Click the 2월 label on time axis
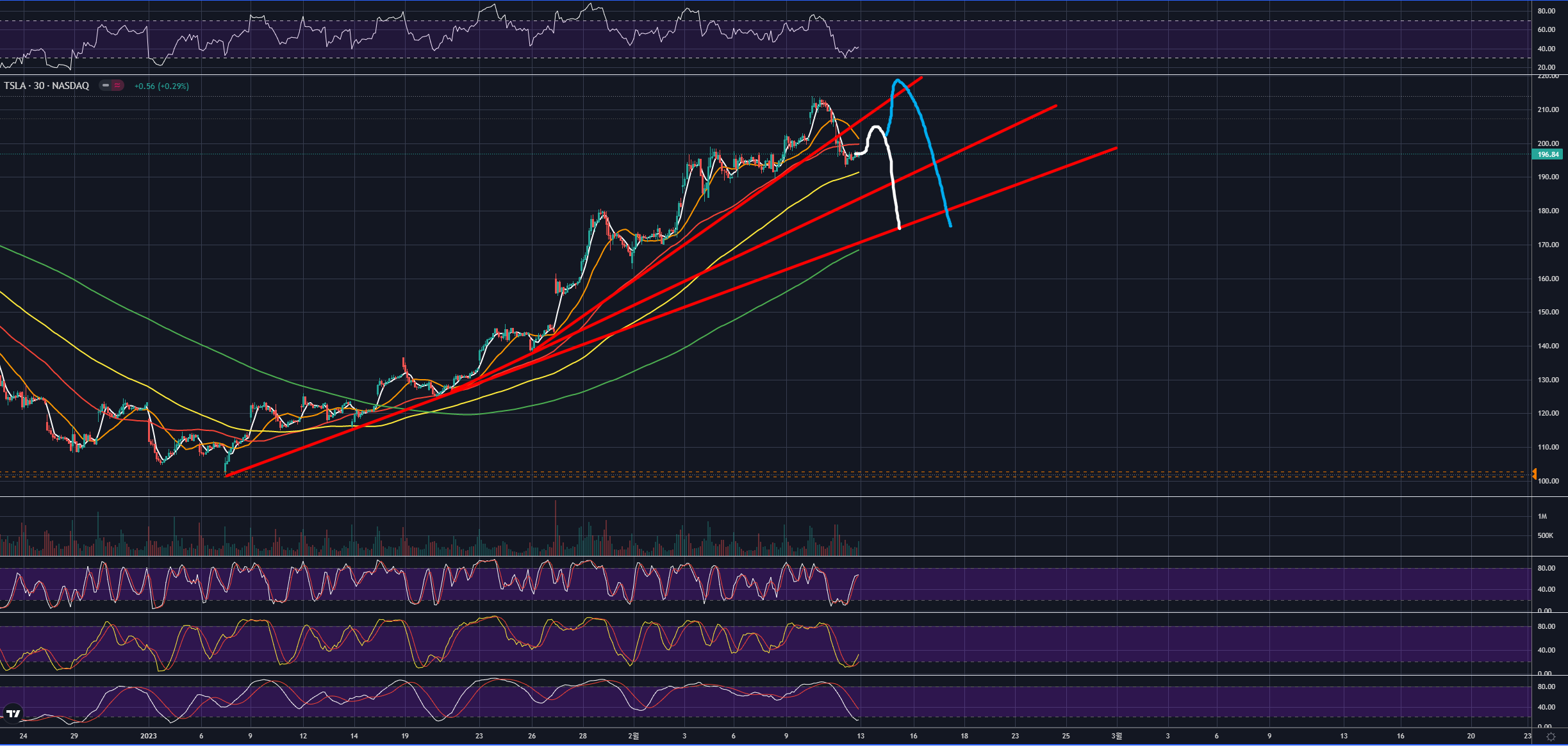1568x748 pixels. (x=633, y=736)
